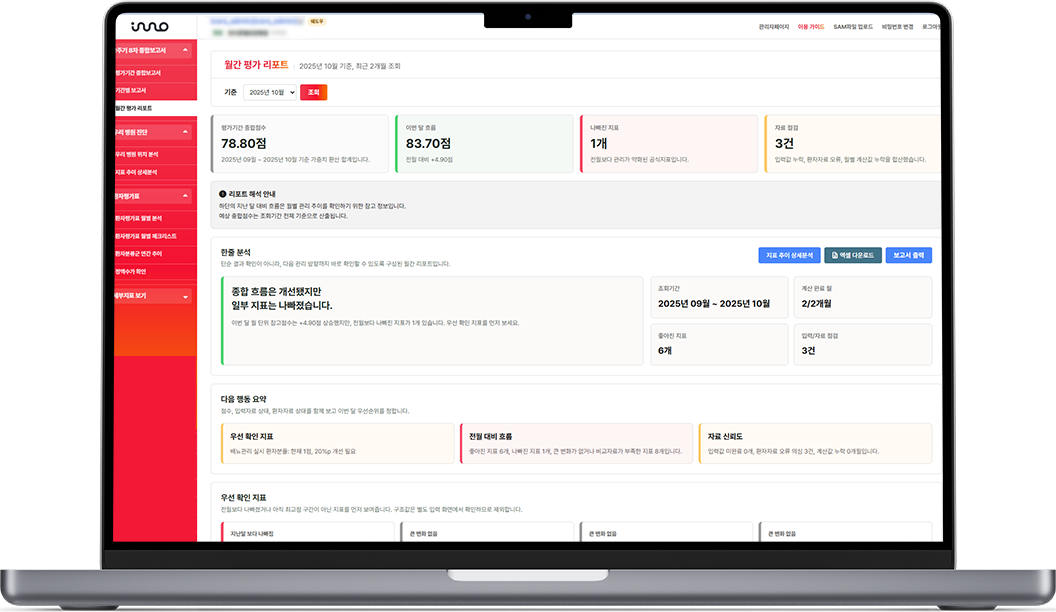Click the 조회기간 2025년 09월 ~ 2025년 10월 box
1056x612 pixels.
coord(719,297)
